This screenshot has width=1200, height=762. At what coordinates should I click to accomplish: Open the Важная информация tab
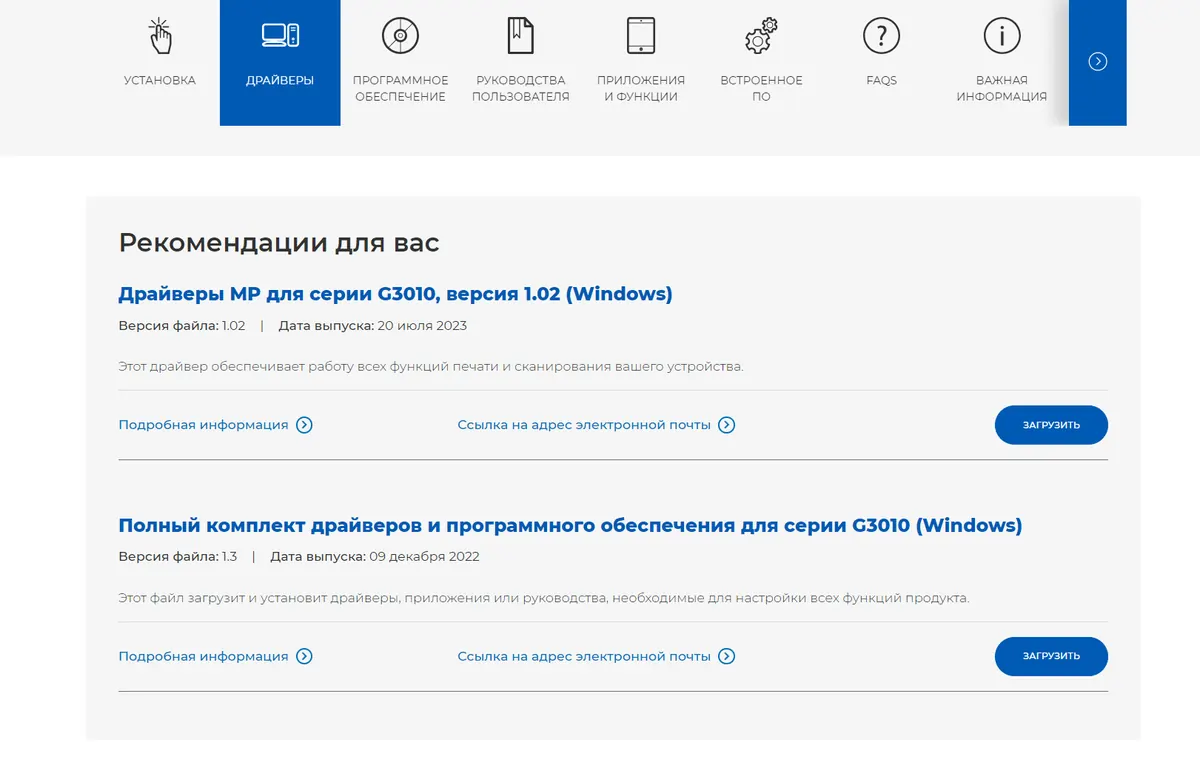1001,63
